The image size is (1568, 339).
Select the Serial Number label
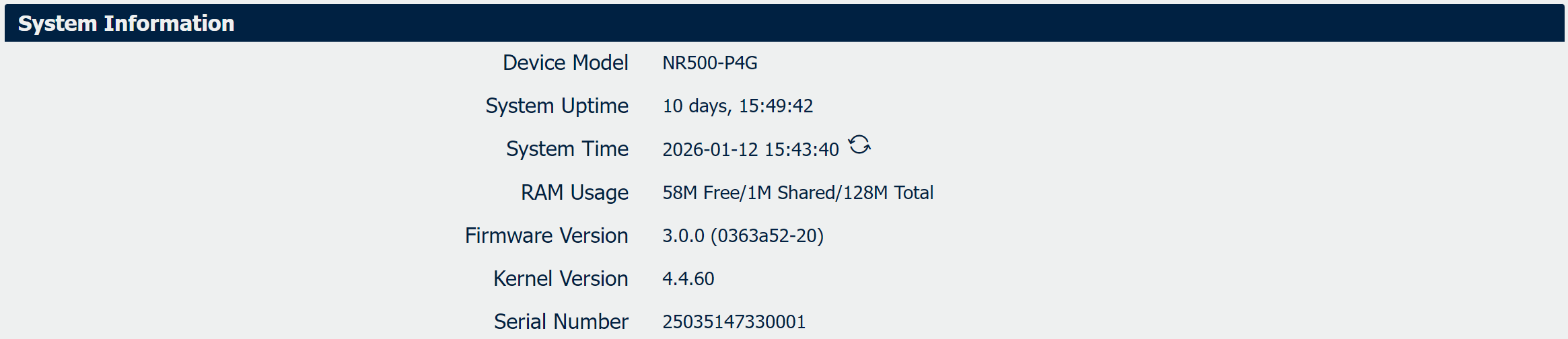point(561,322)
